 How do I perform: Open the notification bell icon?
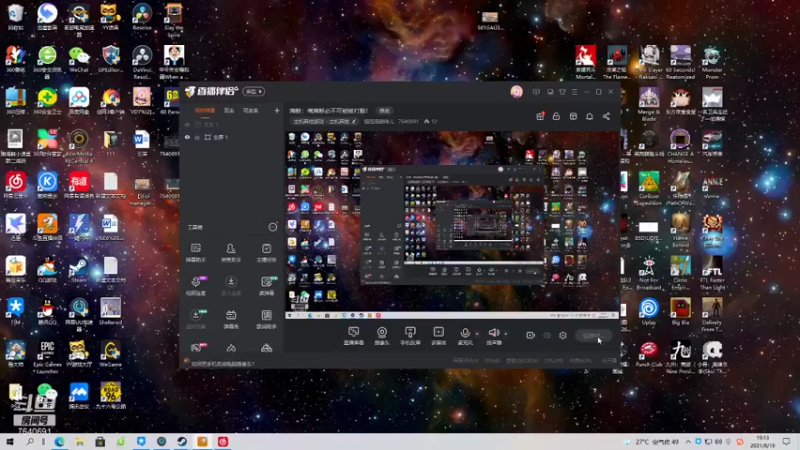(589, 116)
